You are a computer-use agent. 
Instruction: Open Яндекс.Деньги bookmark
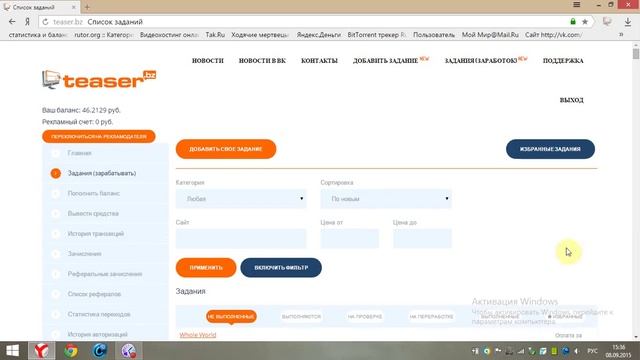318,35
